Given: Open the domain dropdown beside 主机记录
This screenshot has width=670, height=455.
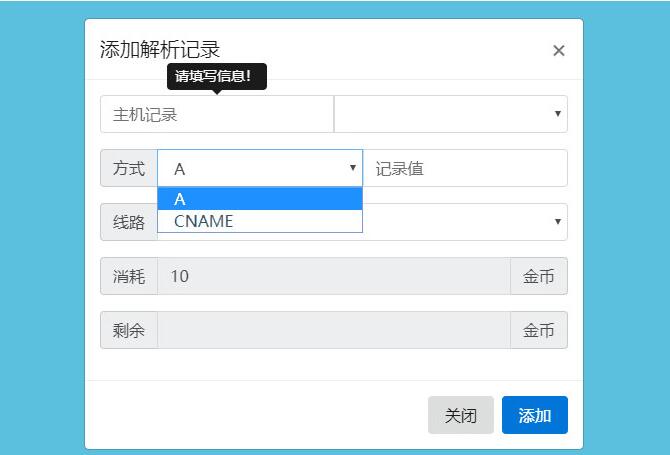Looking at the screenshot, I should pos(450,115).
